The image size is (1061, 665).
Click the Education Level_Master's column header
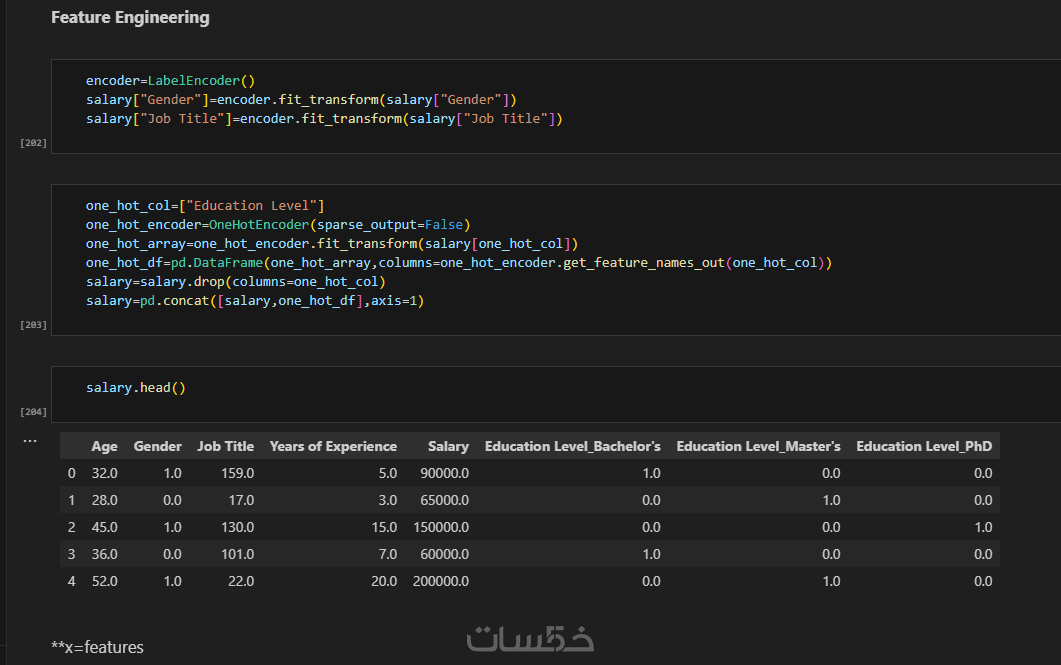(758, 447)
